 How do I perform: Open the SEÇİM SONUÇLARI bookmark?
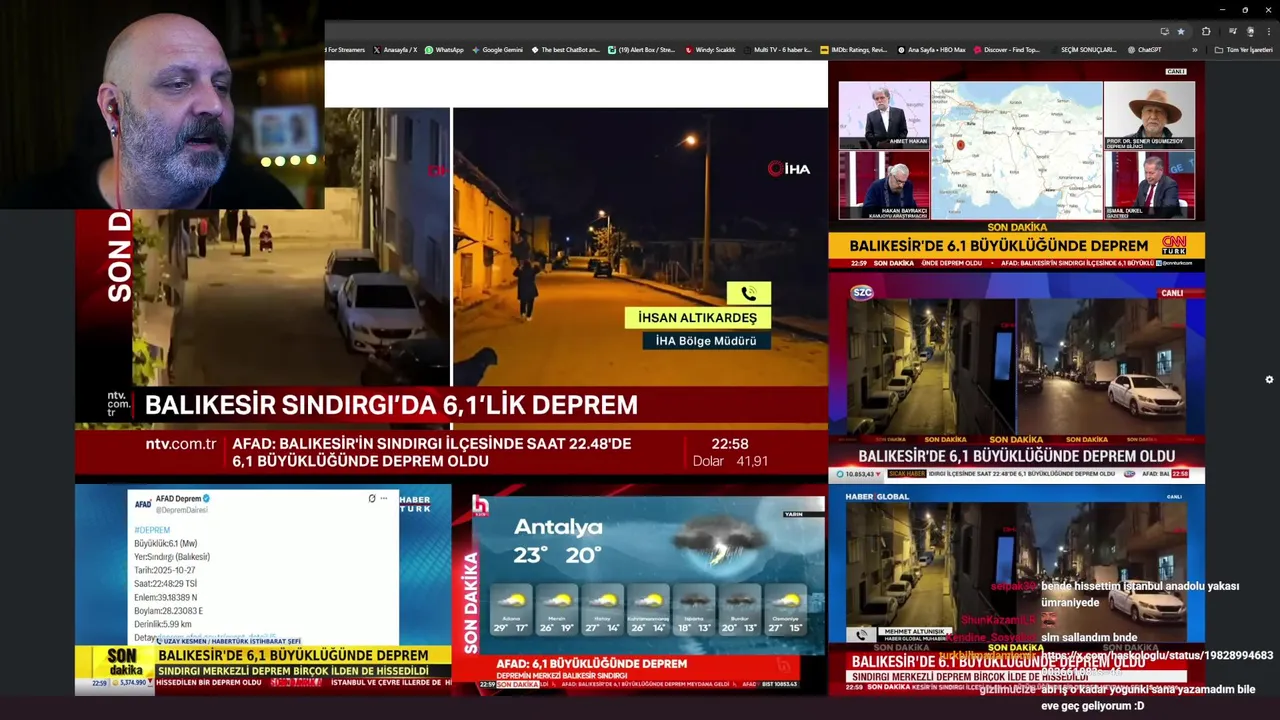[x=1083, y=49]
